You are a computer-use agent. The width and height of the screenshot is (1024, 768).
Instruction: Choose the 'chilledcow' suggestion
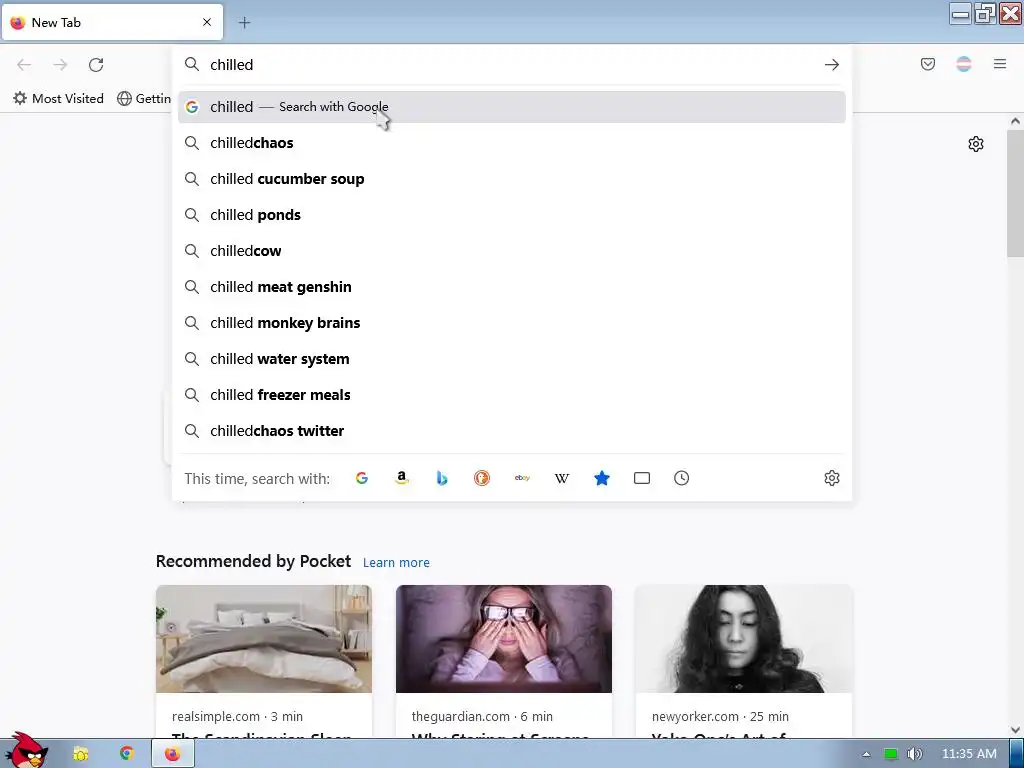tap(511, 251)
